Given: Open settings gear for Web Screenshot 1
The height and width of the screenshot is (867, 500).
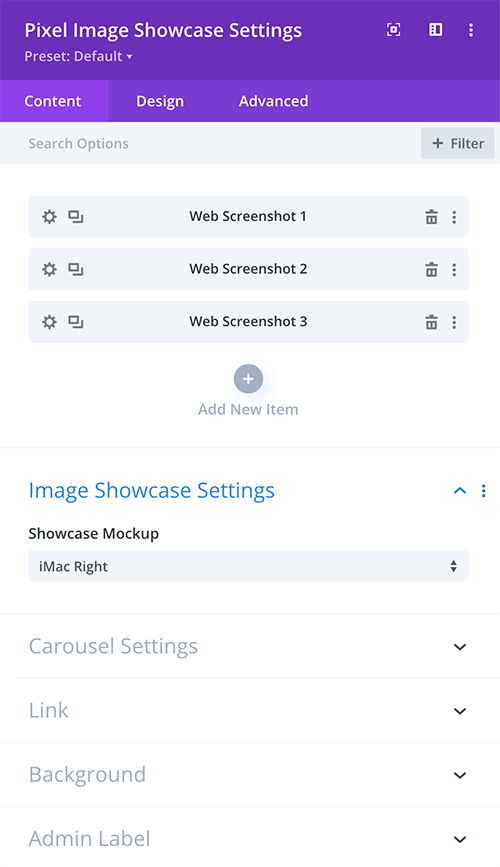Looking at the screenshot, I should (49, 217).
